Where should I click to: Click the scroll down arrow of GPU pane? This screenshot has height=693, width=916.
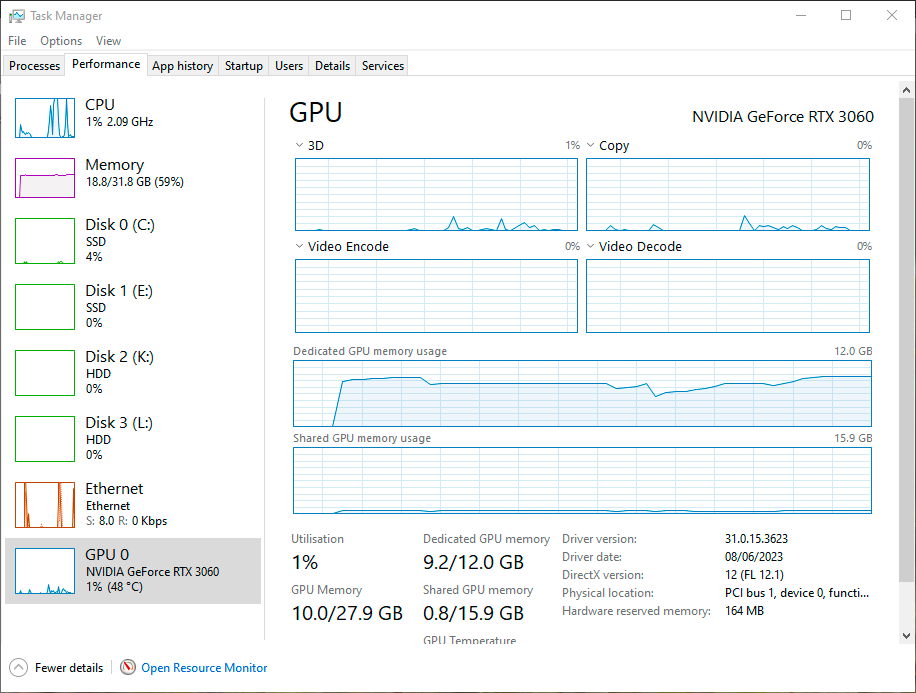[906, 636]
